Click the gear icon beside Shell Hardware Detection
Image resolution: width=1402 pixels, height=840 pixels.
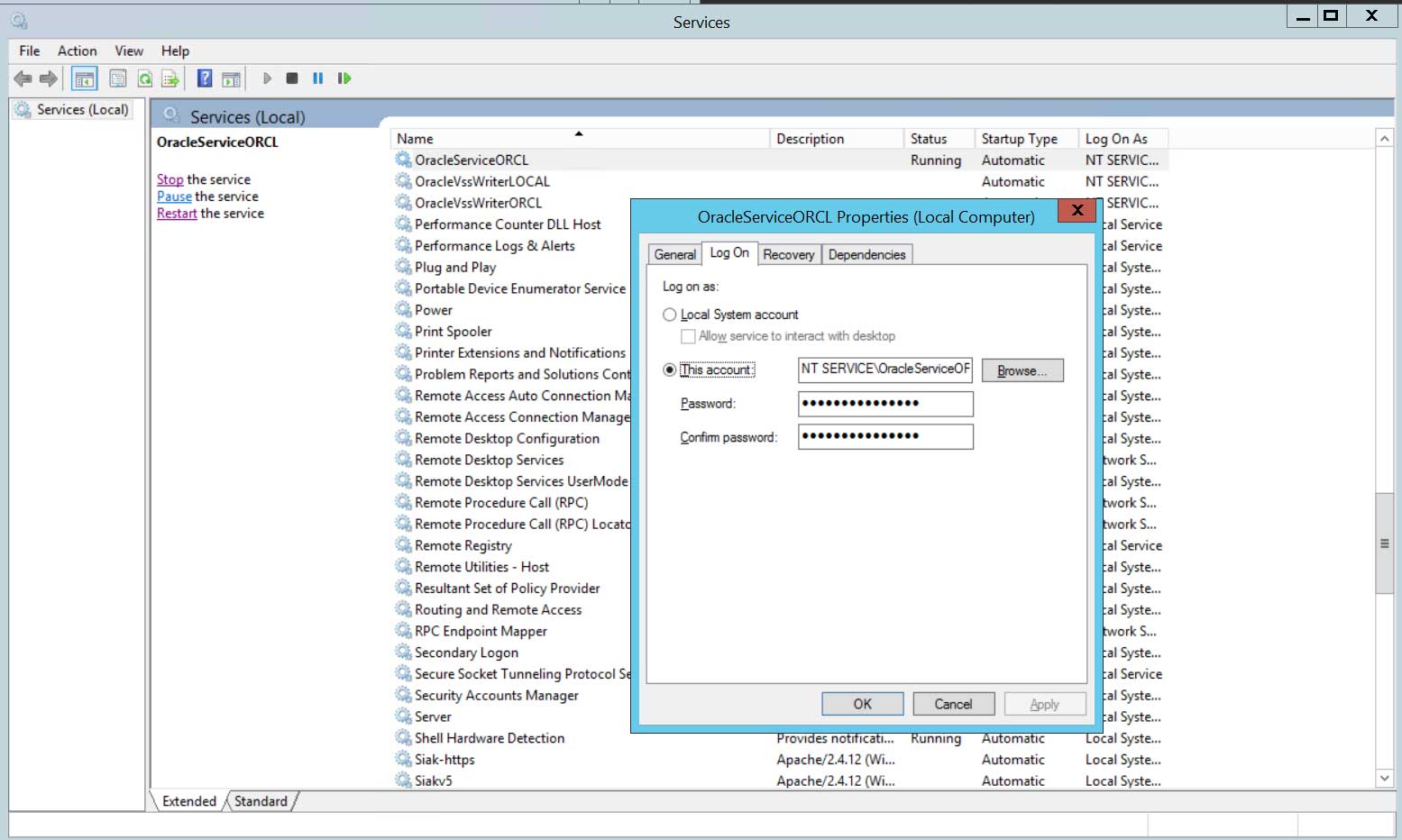(x=403, y=737)
